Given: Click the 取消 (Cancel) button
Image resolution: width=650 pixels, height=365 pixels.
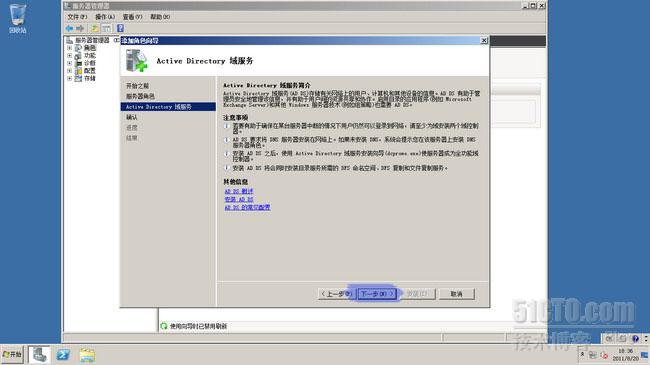Looking at the screenshot, I should pyautogui.click(x=456, y=294).
